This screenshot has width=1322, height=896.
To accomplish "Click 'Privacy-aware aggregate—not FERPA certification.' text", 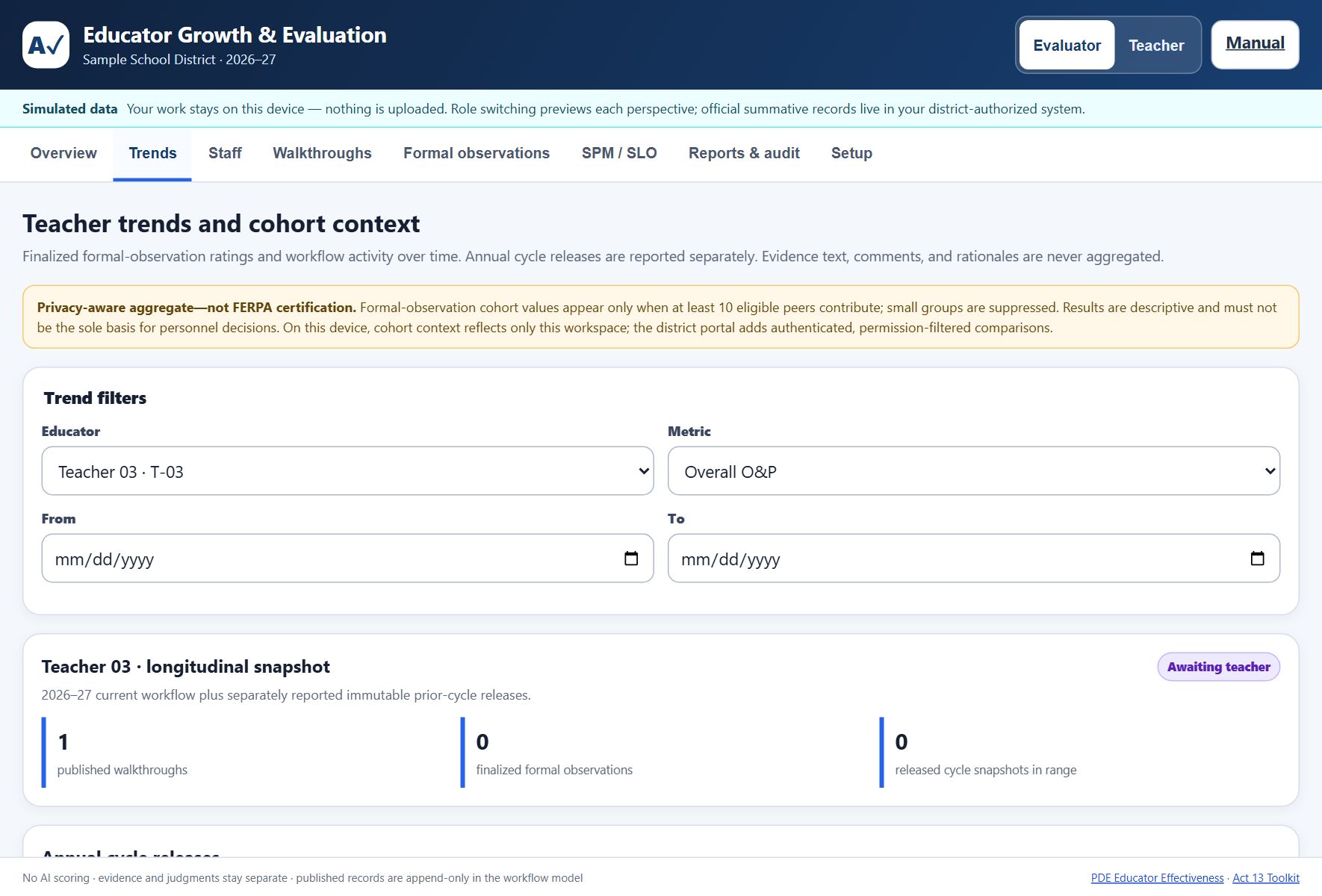I will pos(196,308).
